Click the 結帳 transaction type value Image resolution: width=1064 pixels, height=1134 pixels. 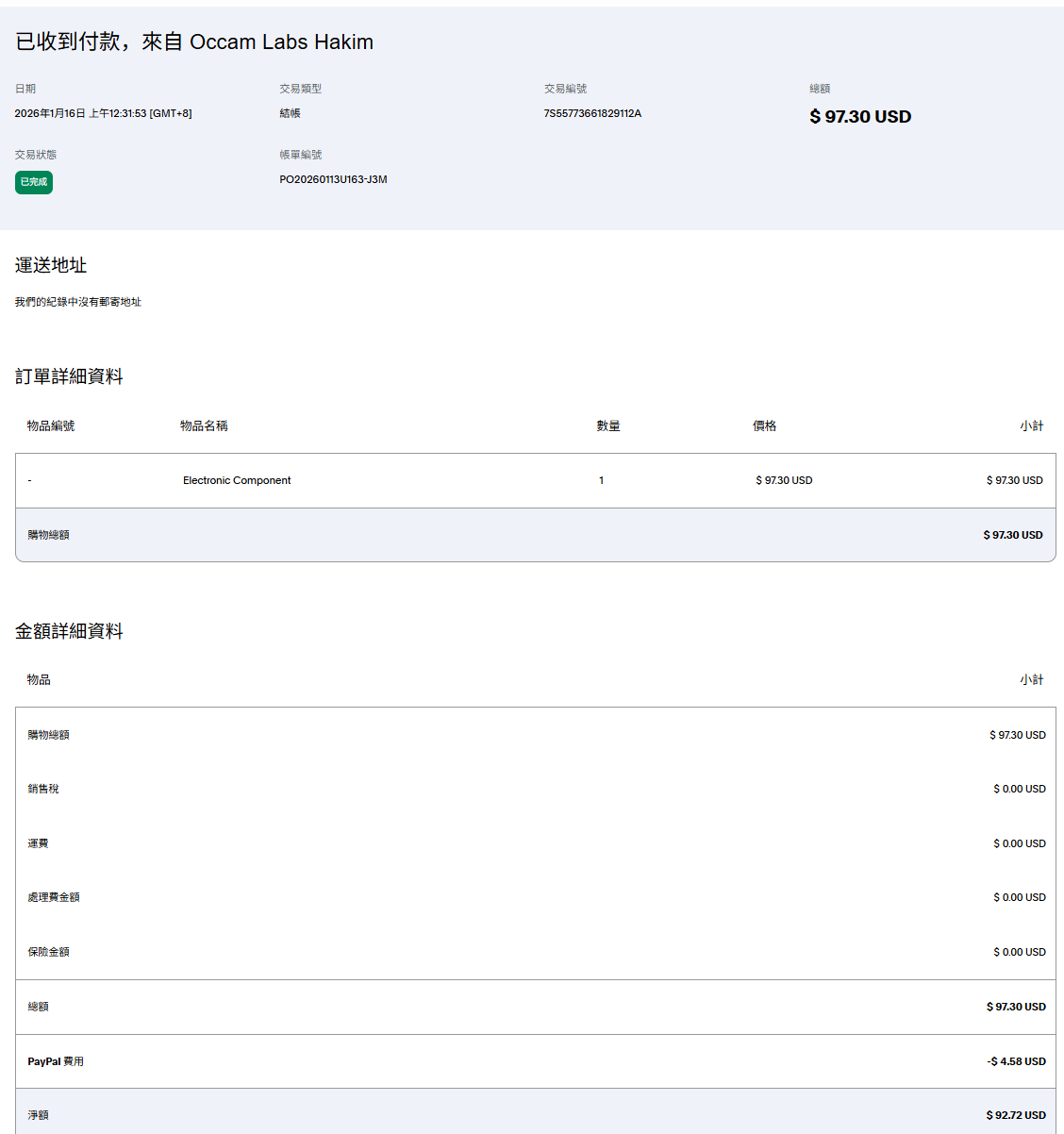290,113
